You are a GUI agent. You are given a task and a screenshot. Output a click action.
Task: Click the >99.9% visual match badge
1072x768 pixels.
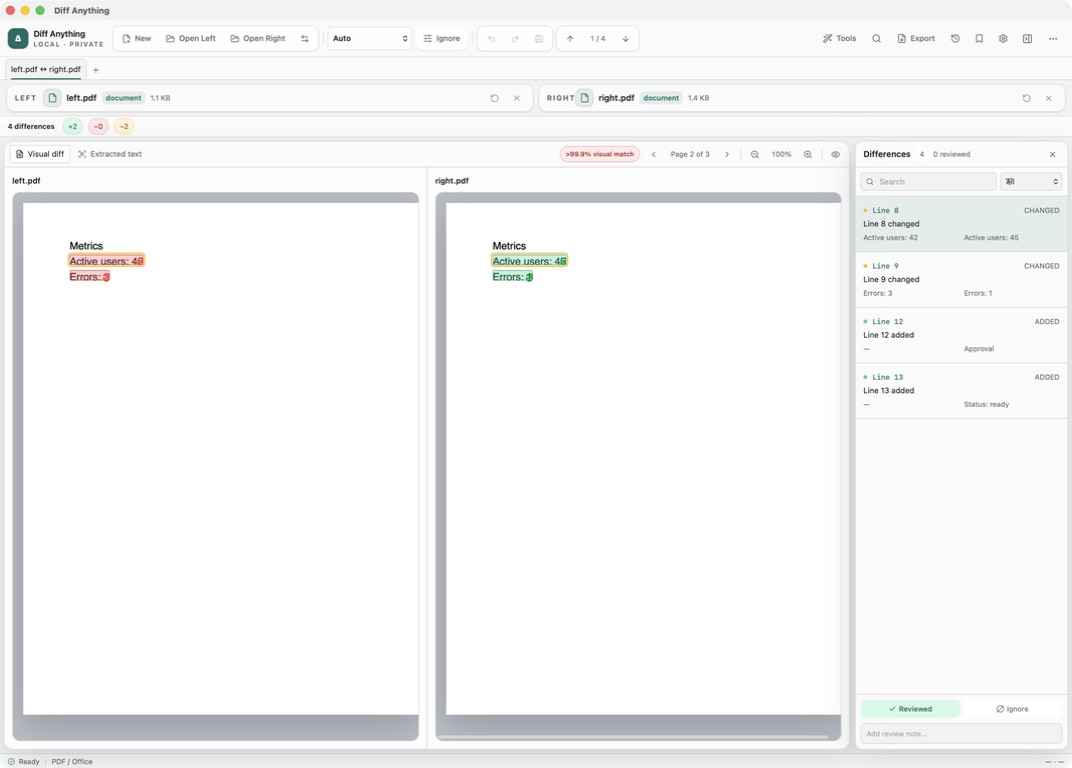pyautogui.click(x=600, y=154)
